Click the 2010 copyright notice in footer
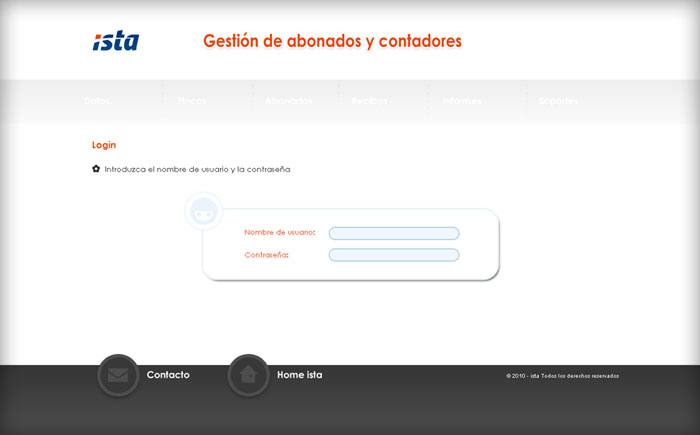This screenshot has width=700, height=435. pyautogui.click(x=563, y=376)
